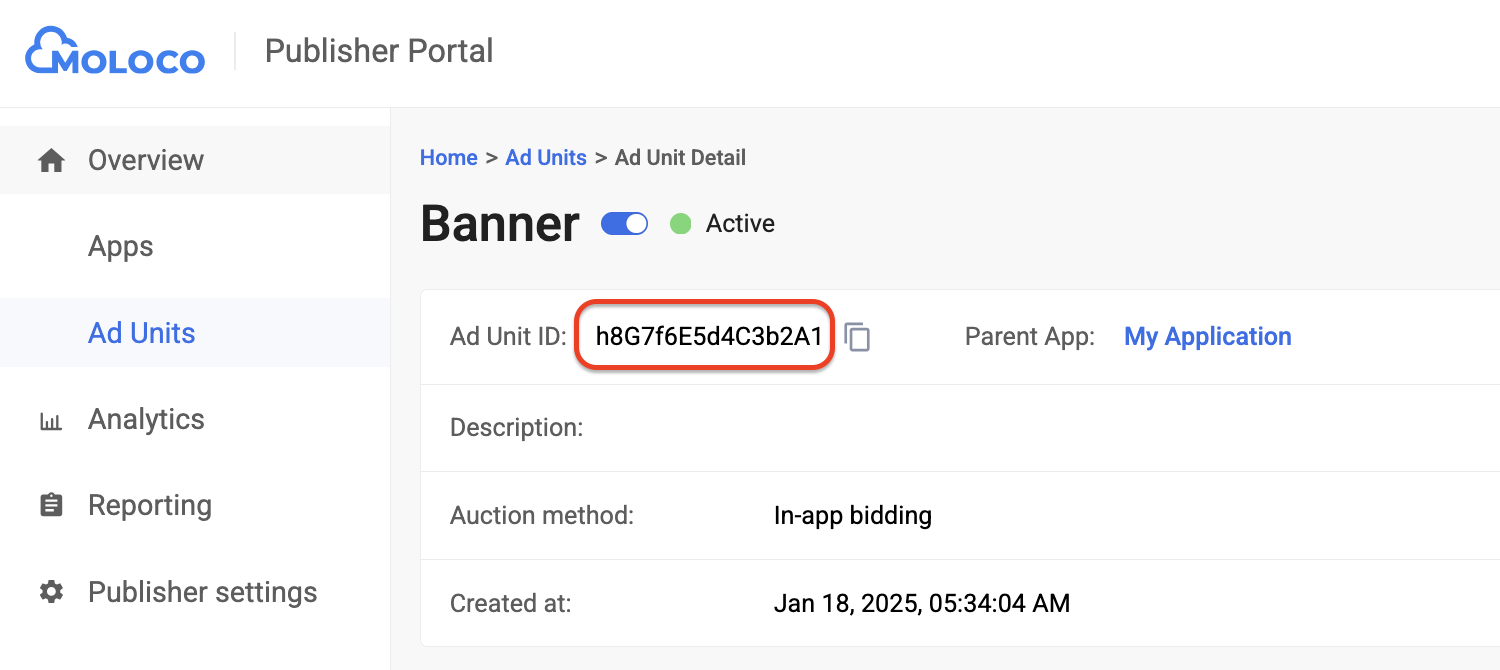Click the In-app bidding auction method value
This screenshot has height=670, width=1500.
pos(852,516)
